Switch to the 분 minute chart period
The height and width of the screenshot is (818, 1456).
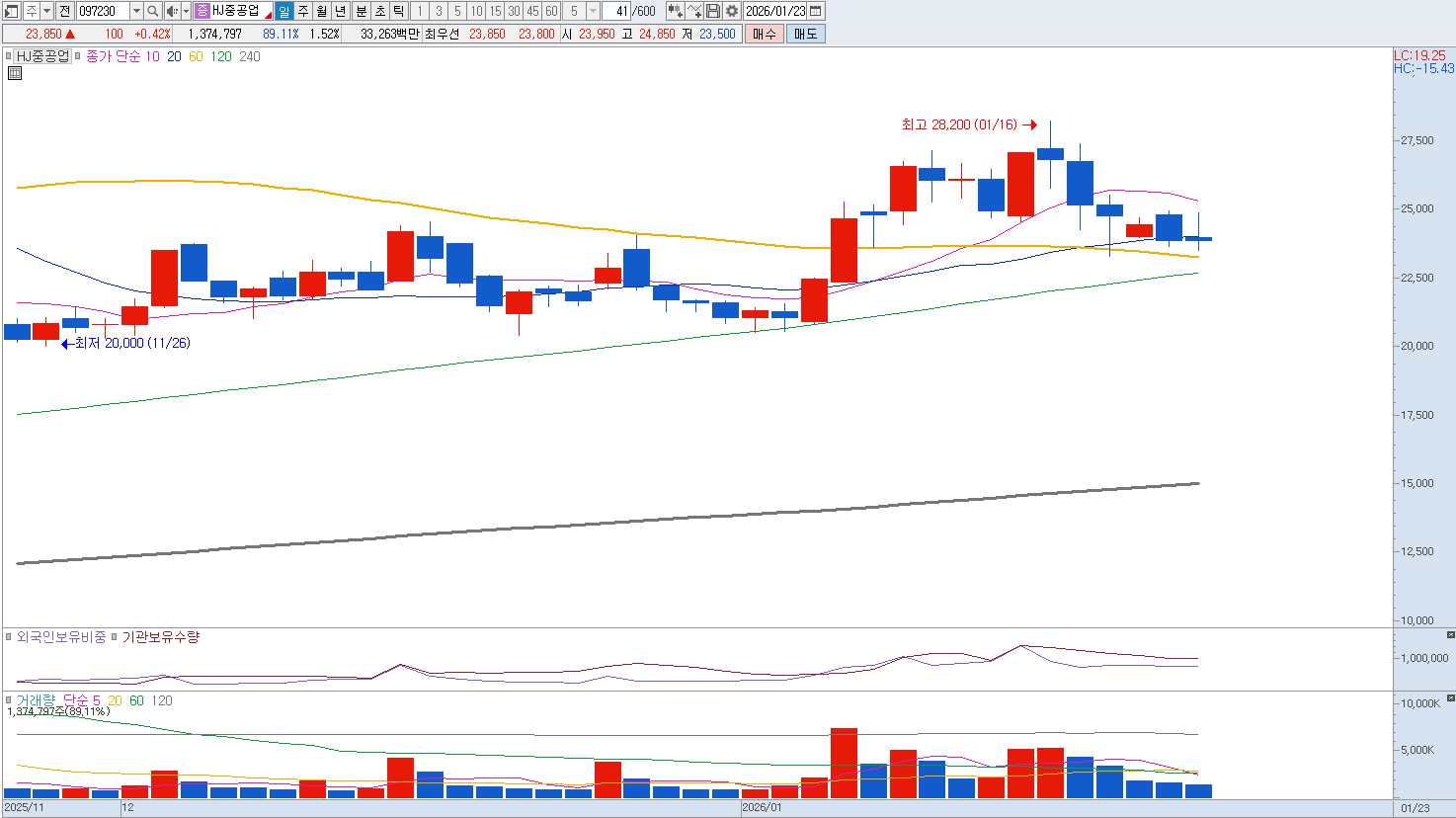pyautogui.click(x=361, y=11)
